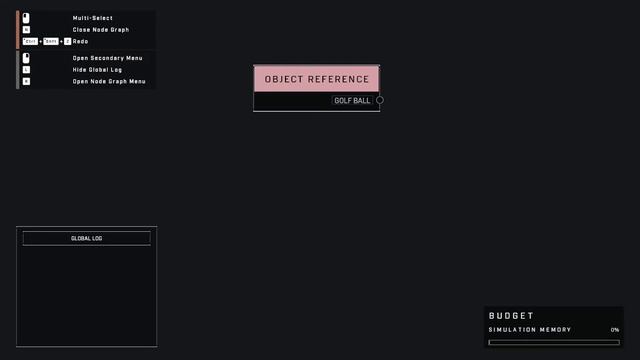Click the 0% memory value
Screen dimensions: 640x360
[x=615, y=330]
